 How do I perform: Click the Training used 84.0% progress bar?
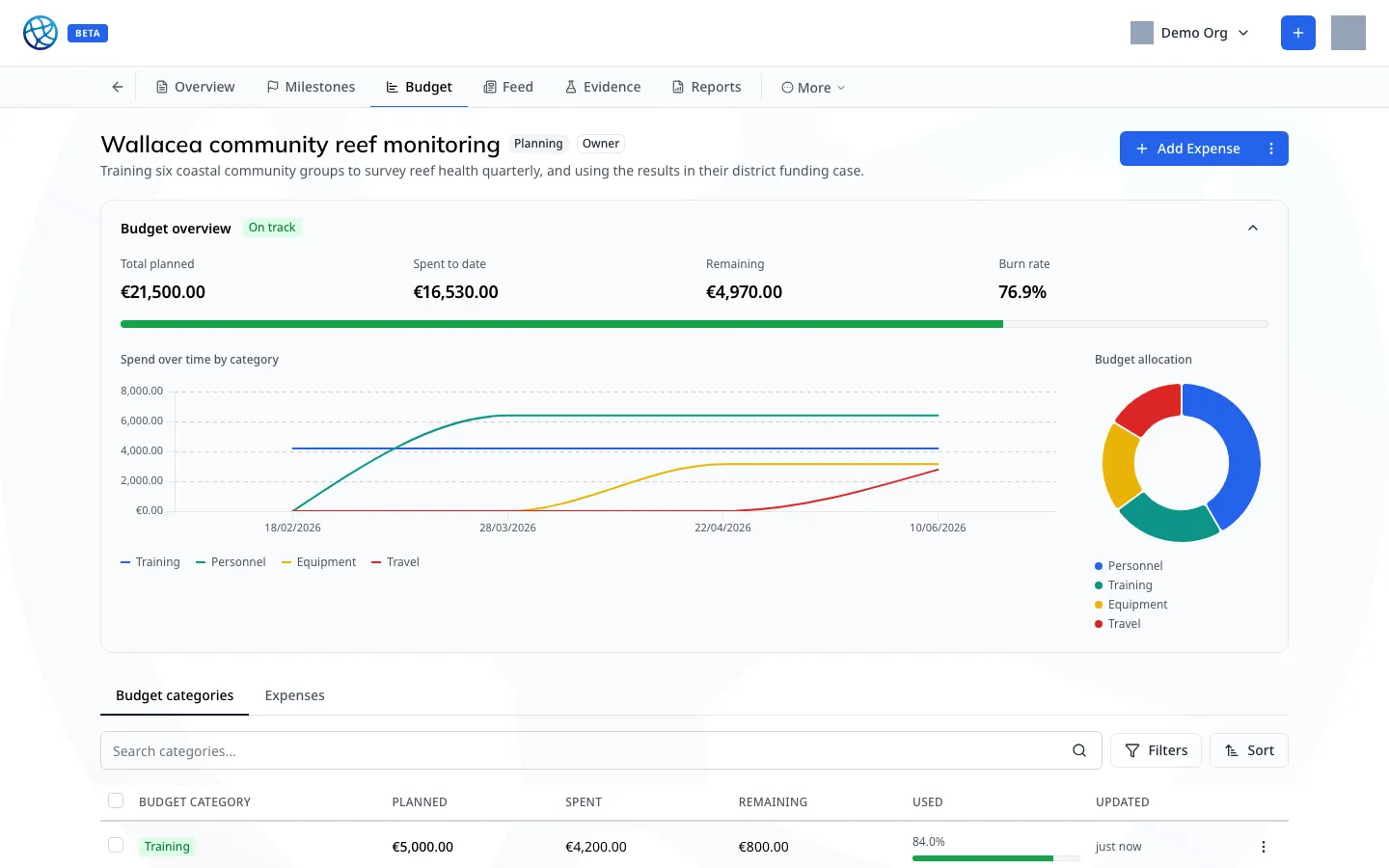996,858
